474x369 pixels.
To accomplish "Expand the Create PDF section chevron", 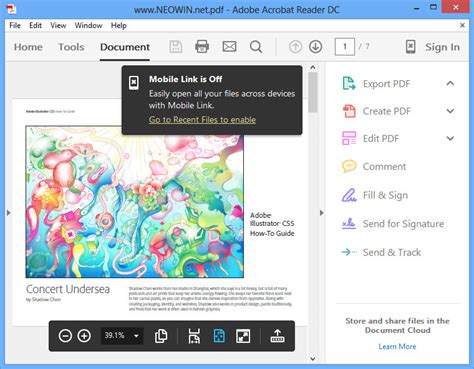I will pyautogui.click(x=450, y=111).
